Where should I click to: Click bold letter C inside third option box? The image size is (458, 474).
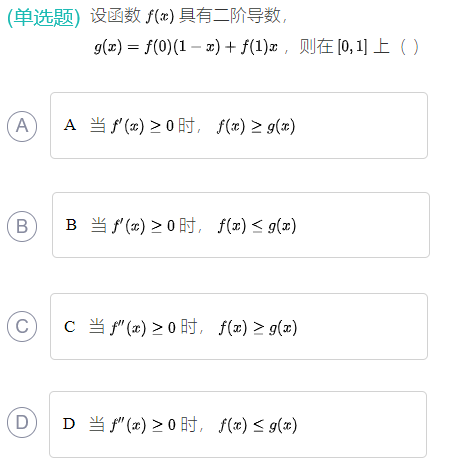coord(70,327)
